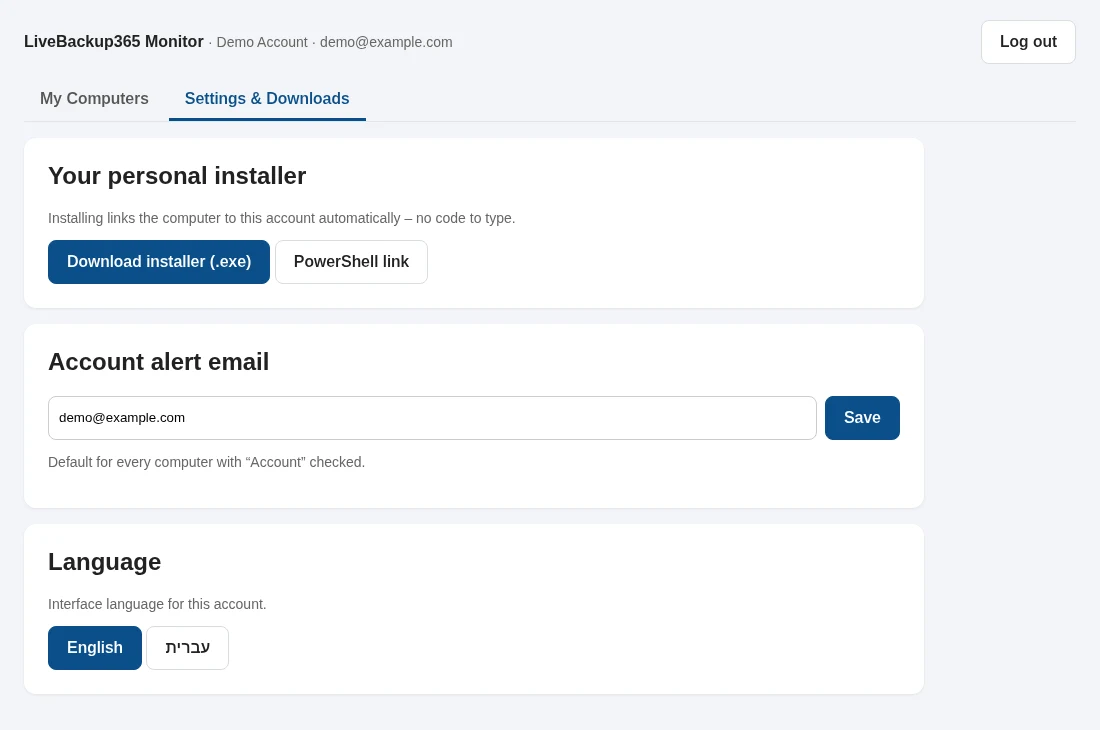Click the 'Your personal installer' heading
Image resolution: width=1100 pixels, height=730 pixels.
tap(177, 176)
